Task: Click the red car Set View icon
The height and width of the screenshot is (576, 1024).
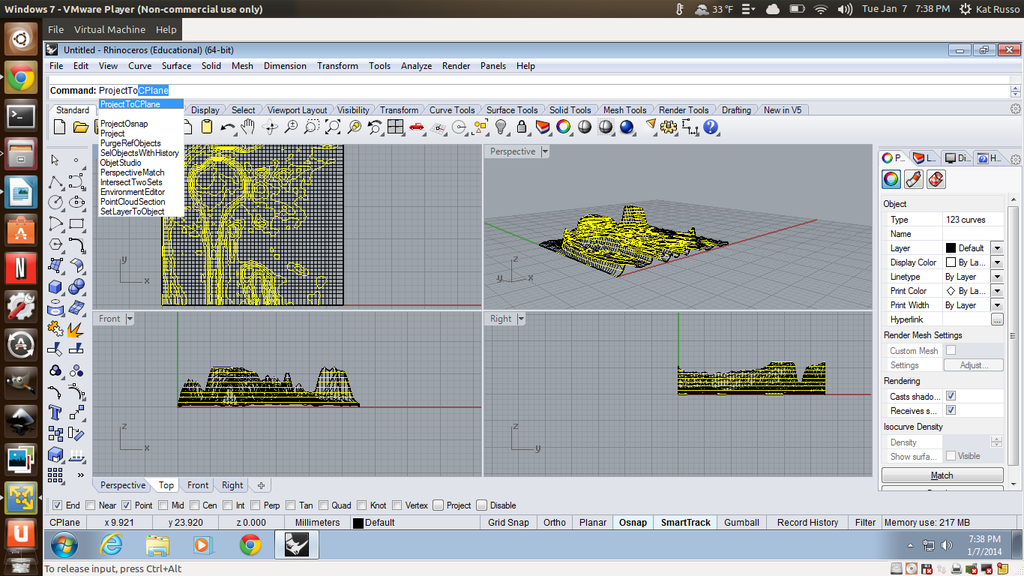Action: [416, 127]
